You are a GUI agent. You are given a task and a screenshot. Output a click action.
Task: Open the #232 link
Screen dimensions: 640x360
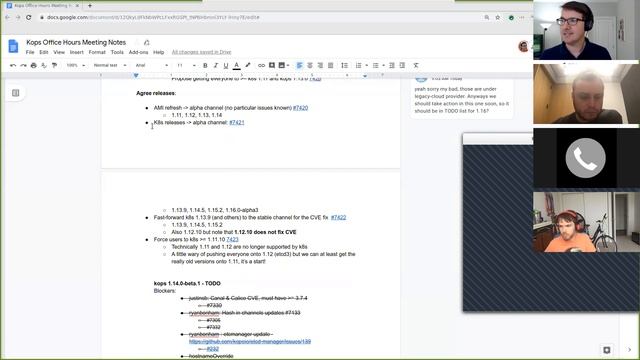pyautogui.click(x=213, y=349)
